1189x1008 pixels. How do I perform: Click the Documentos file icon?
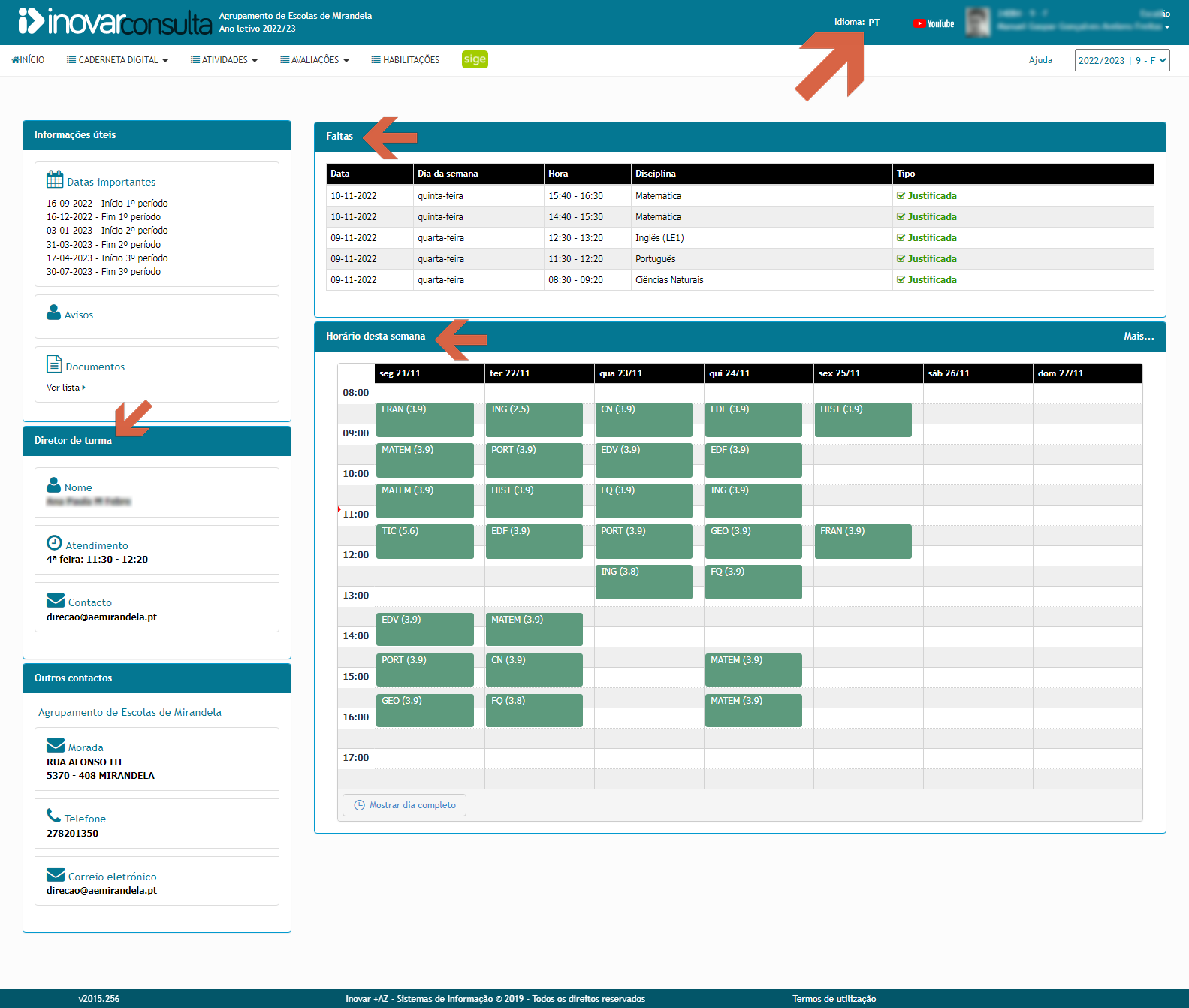coord(54,364)
